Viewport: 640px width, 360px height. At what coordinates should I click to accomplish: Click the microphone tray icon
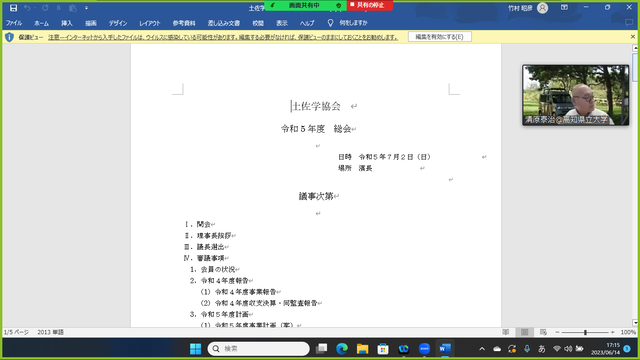click(527, 349)
